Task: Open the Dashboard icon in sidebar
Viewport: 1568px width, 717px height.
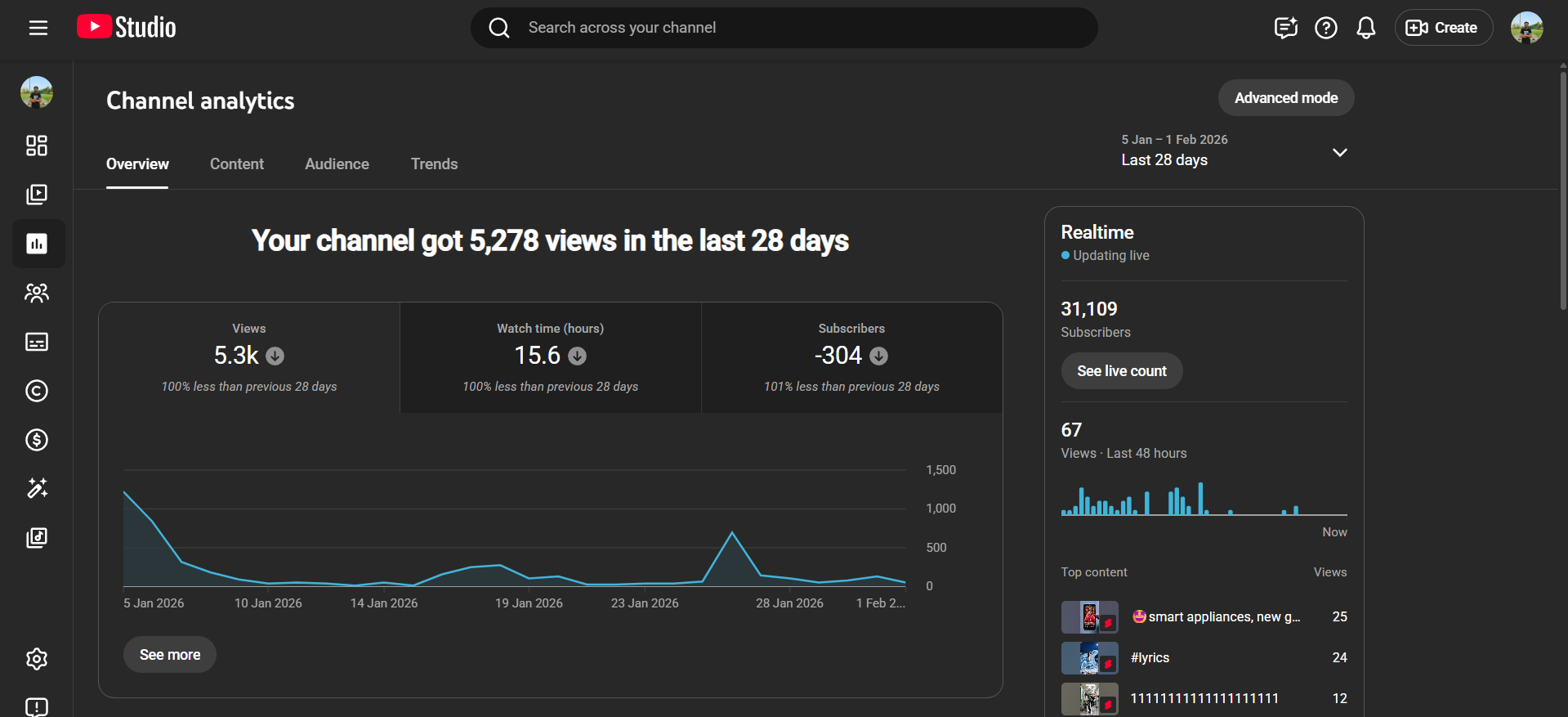Action: [x=37, y=146]
